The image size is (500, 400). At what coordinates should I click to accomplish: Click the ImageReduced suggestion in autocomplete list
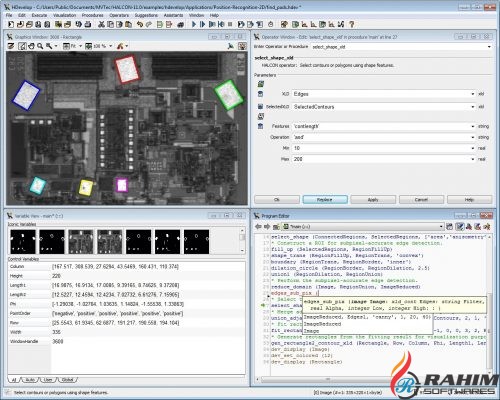point(322,324)
